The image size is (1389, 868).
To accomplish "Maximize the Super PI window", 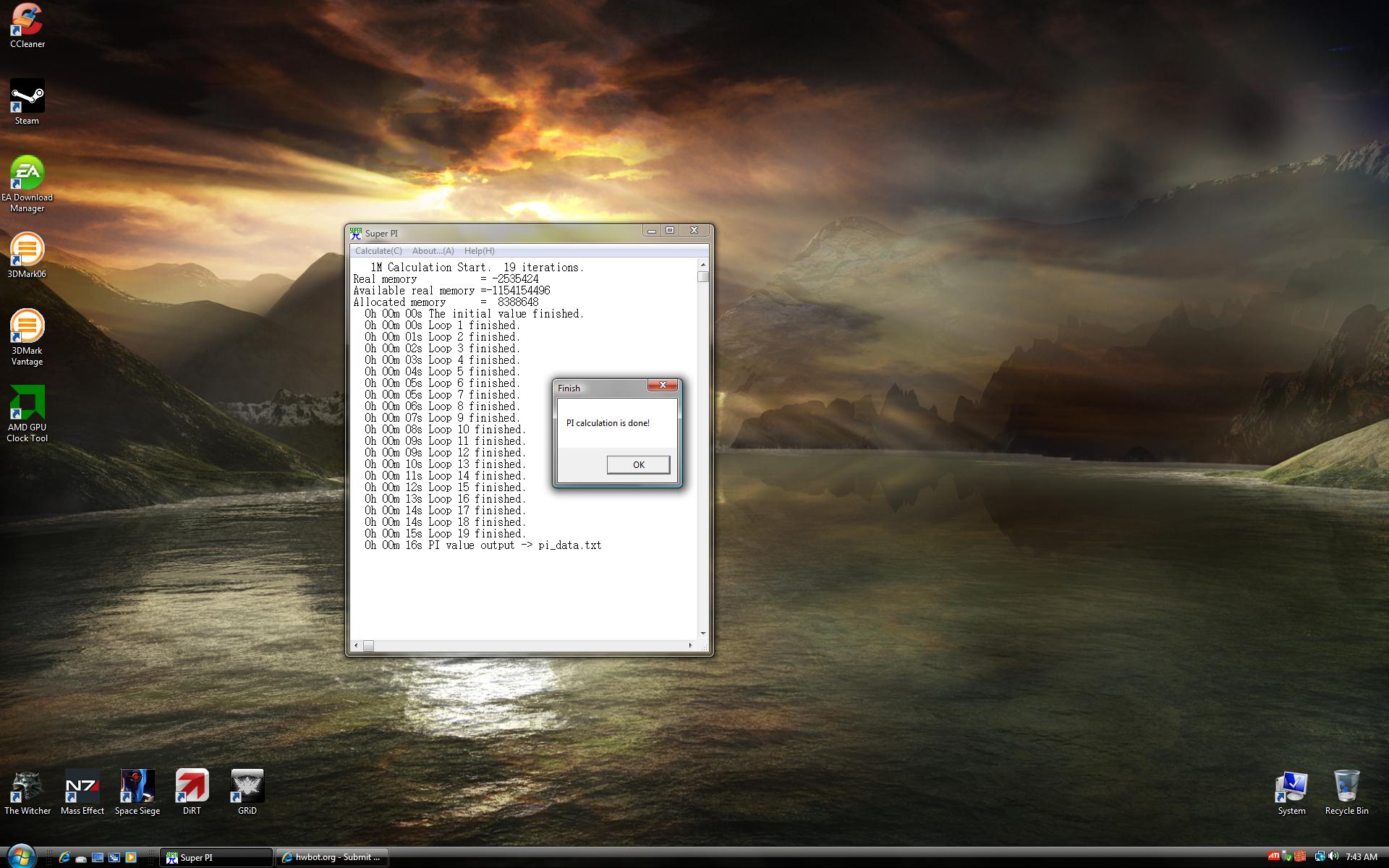I will [670, 231].
